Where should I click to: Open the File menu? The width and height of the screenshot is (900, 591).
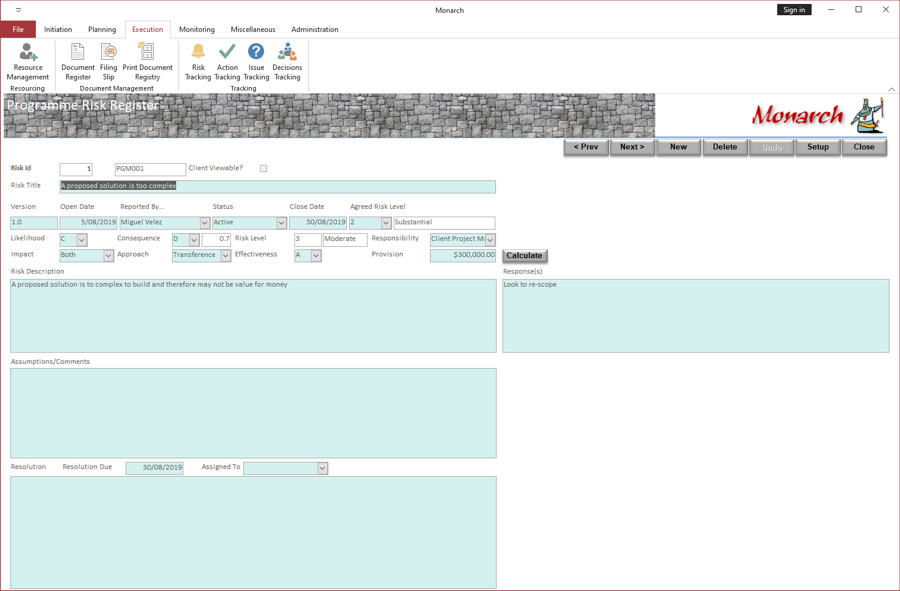18,29
